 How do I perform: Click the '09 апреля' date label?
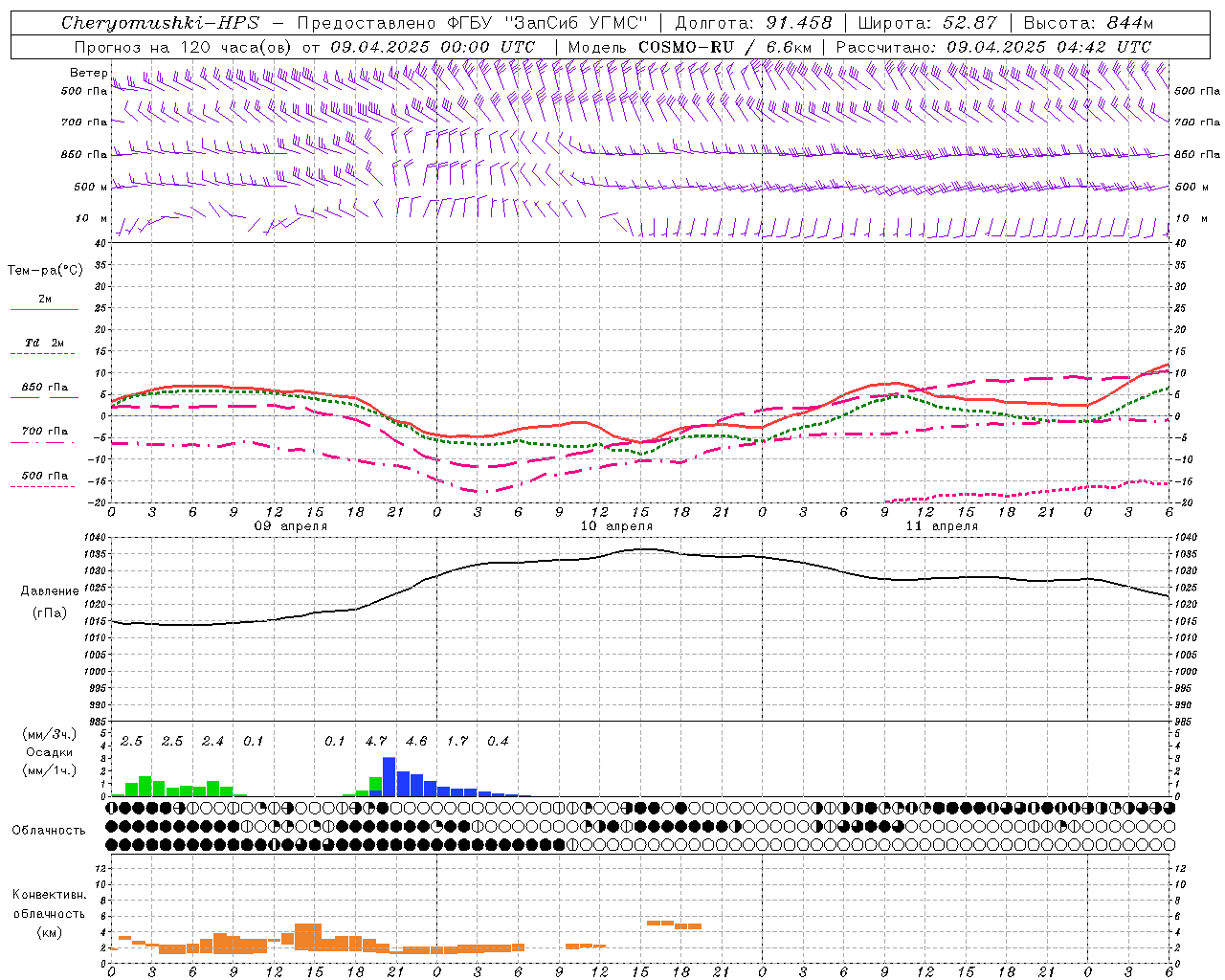click(290, 526)
